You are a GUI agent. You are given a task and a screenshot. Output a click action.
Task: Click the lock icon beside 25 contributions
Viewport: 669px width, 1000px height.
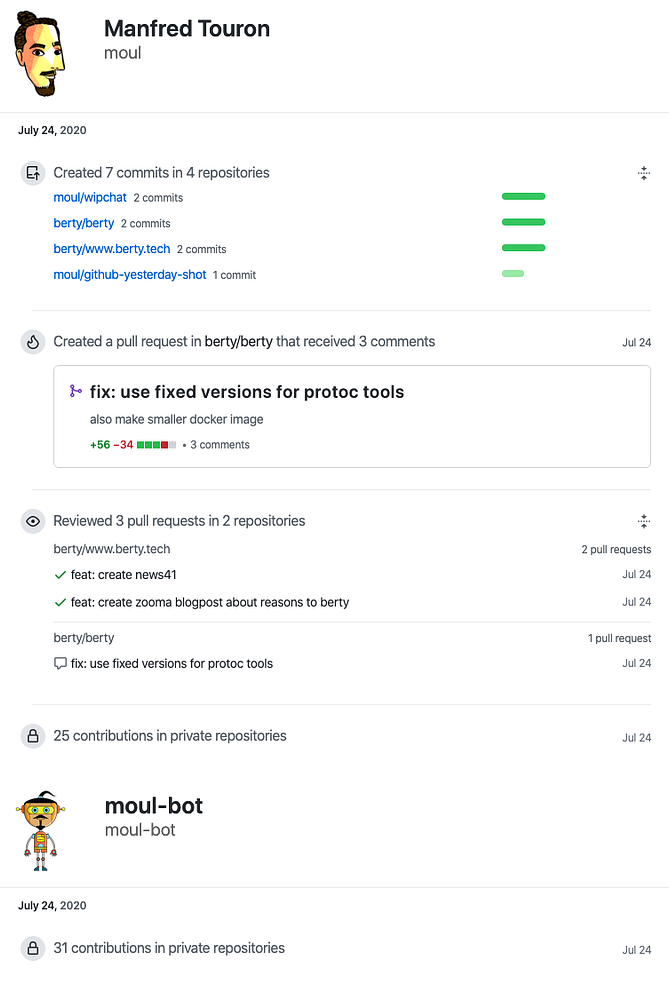pyautogui.click(x=33, y=736)
